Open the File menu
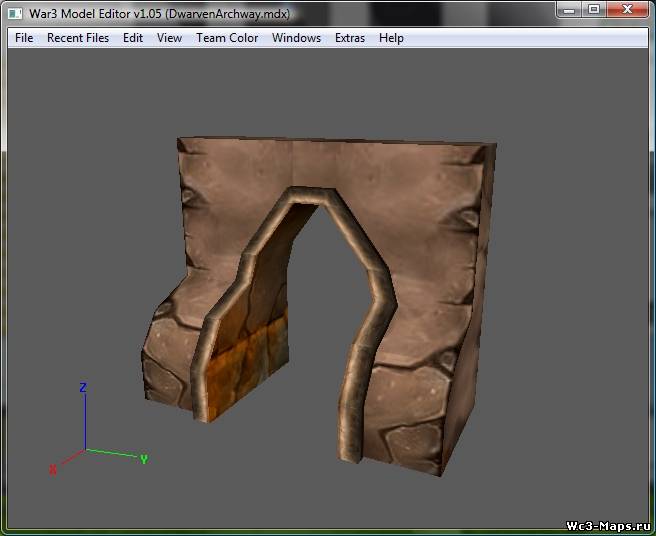Image resolution: width=656 pixels, height=536 pixels. [24, 38]
